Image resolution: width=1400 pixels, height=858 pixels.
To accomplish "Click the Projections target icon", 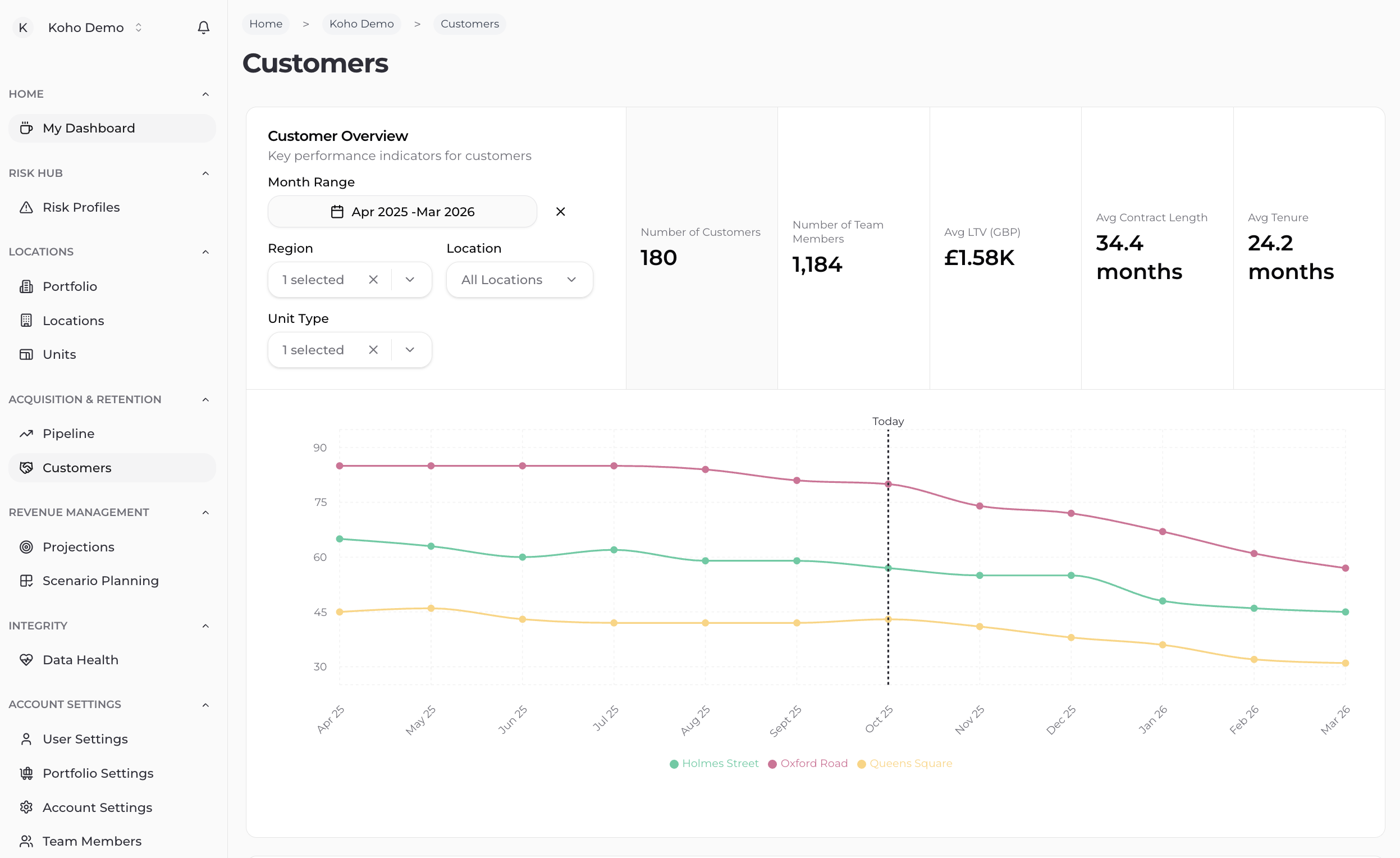I will click(x=26, y=546).
